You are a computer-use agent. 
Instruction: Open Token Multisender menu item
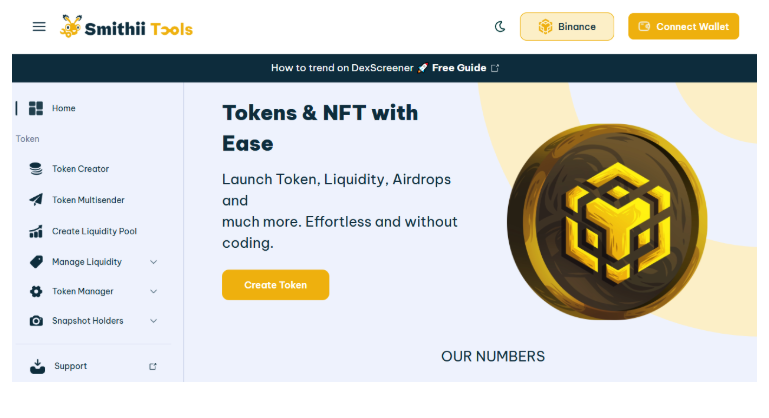pos(88,200)
